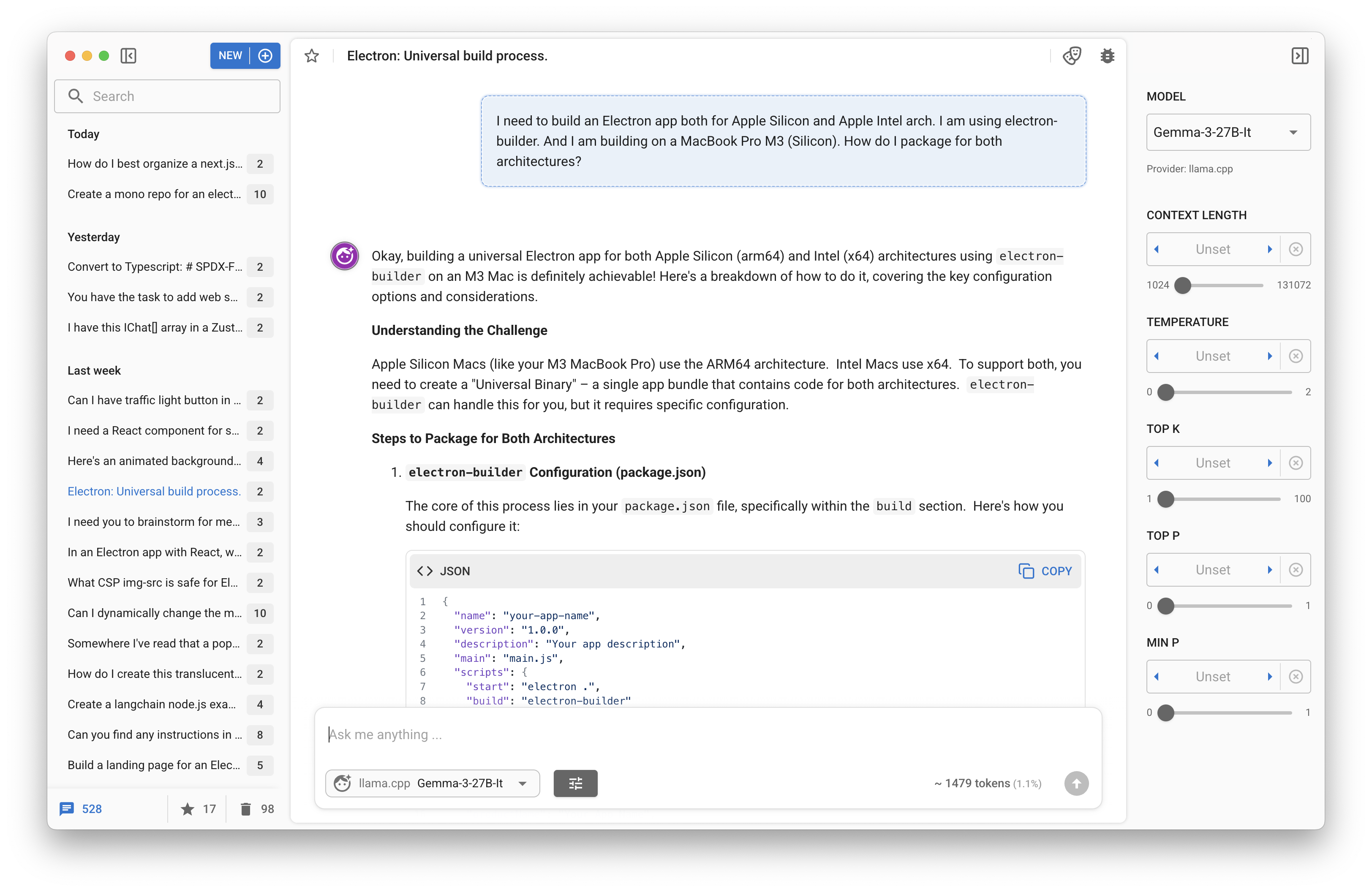1372x892 pixels.
Task: Send the message using the arrow button
Action: [x=1076, y=783]
